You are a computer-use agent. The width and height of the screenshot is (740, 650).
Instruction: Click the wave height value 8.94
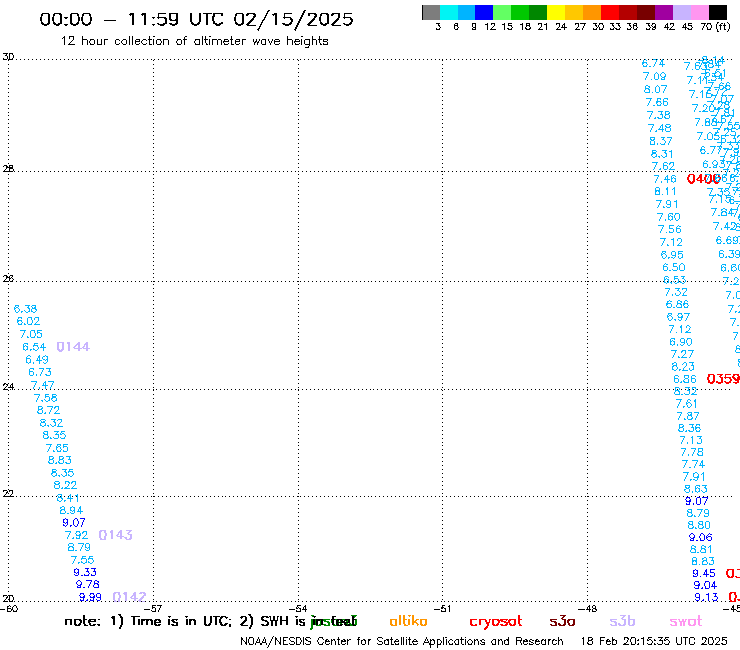click(x=71, y=510)
